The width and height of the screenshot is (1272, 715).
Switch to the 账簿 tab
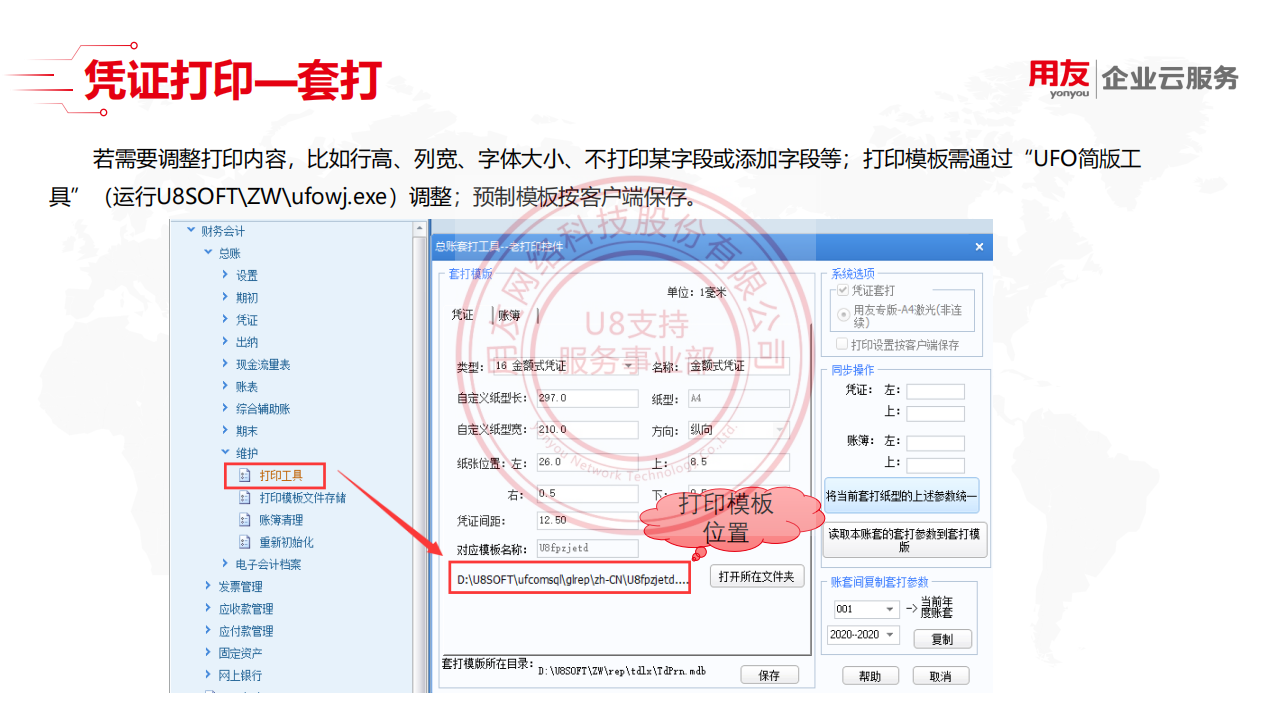point(509,315)
